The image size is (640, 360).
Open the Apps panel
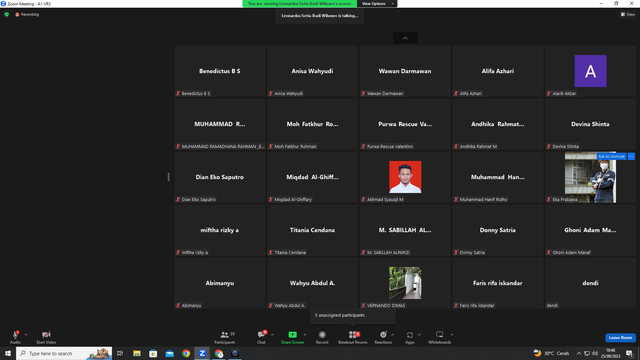tap(409, 337)
